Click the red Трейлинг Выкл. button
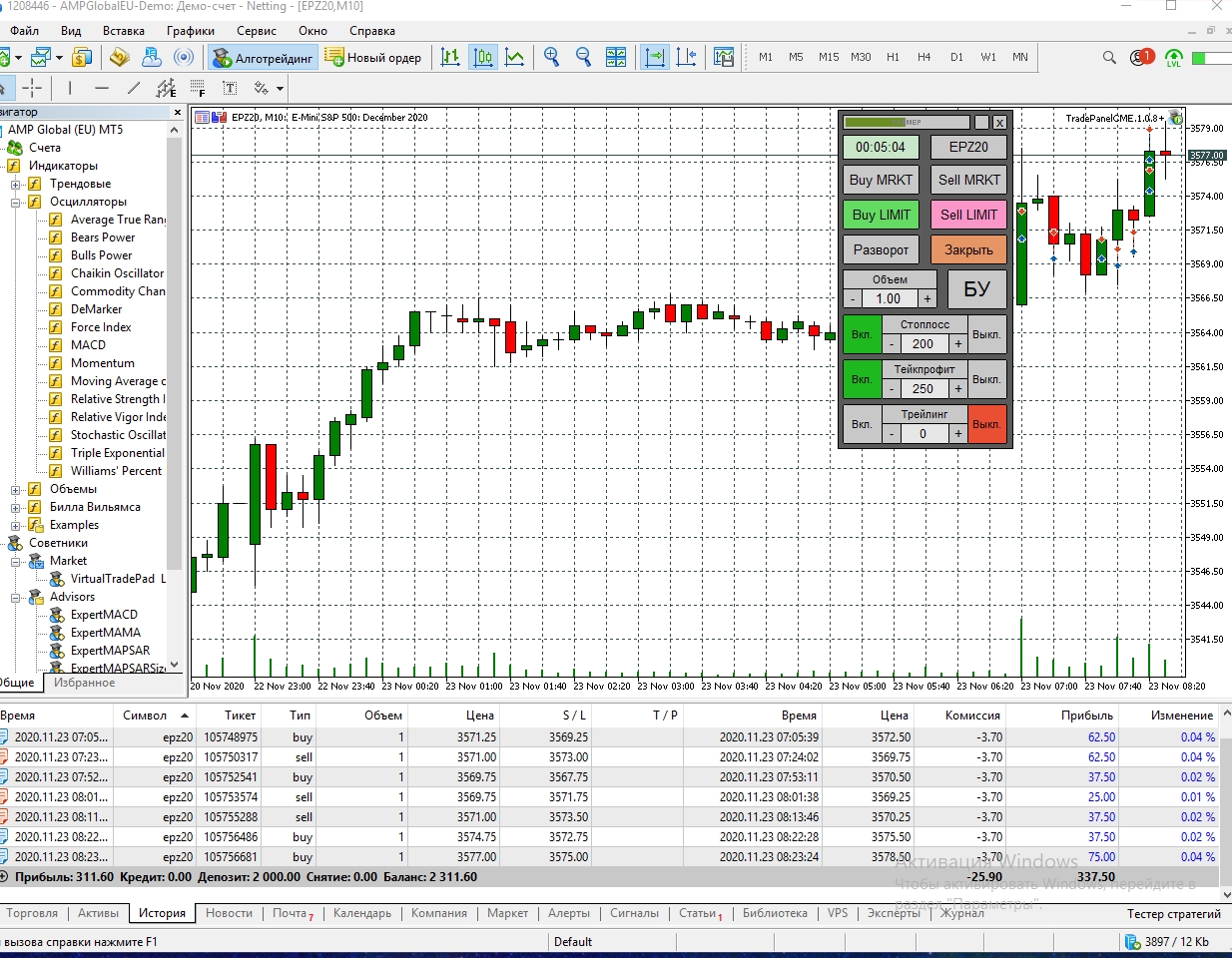The width and height of the screenshot is (1232, 958). [x=986, y=424]
